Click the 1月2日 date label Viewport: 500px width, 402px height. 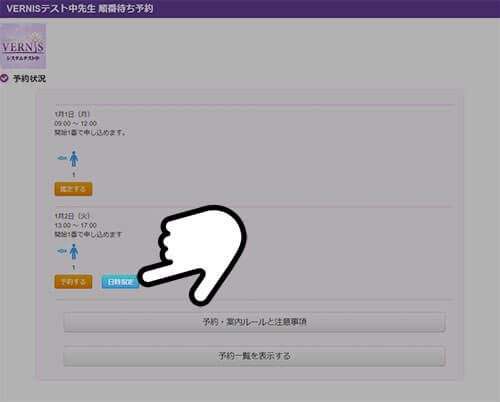click(72, 216)
